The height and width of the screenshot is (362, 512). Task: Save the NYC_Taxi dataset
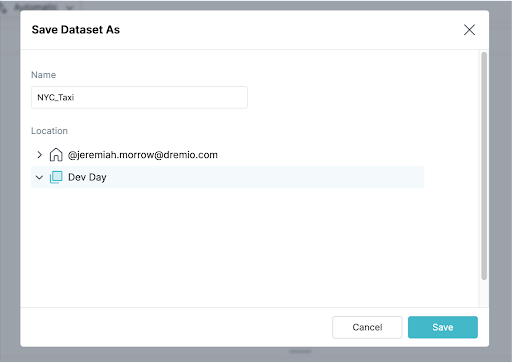point(443,327)
